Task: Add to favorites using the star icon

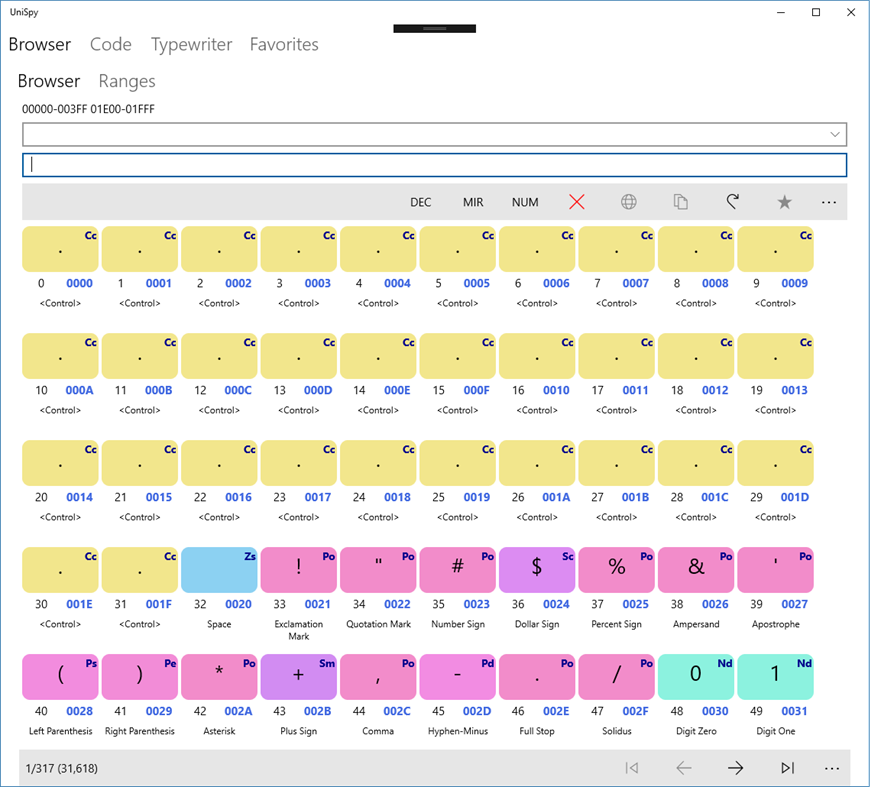Action: tap(785, 202)
